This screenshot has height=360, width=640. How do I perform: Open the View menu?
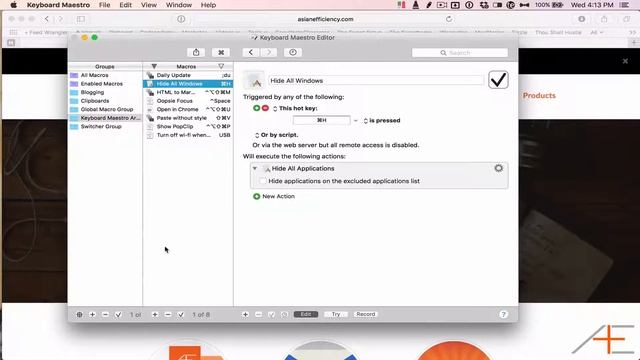tap(149, 5)
